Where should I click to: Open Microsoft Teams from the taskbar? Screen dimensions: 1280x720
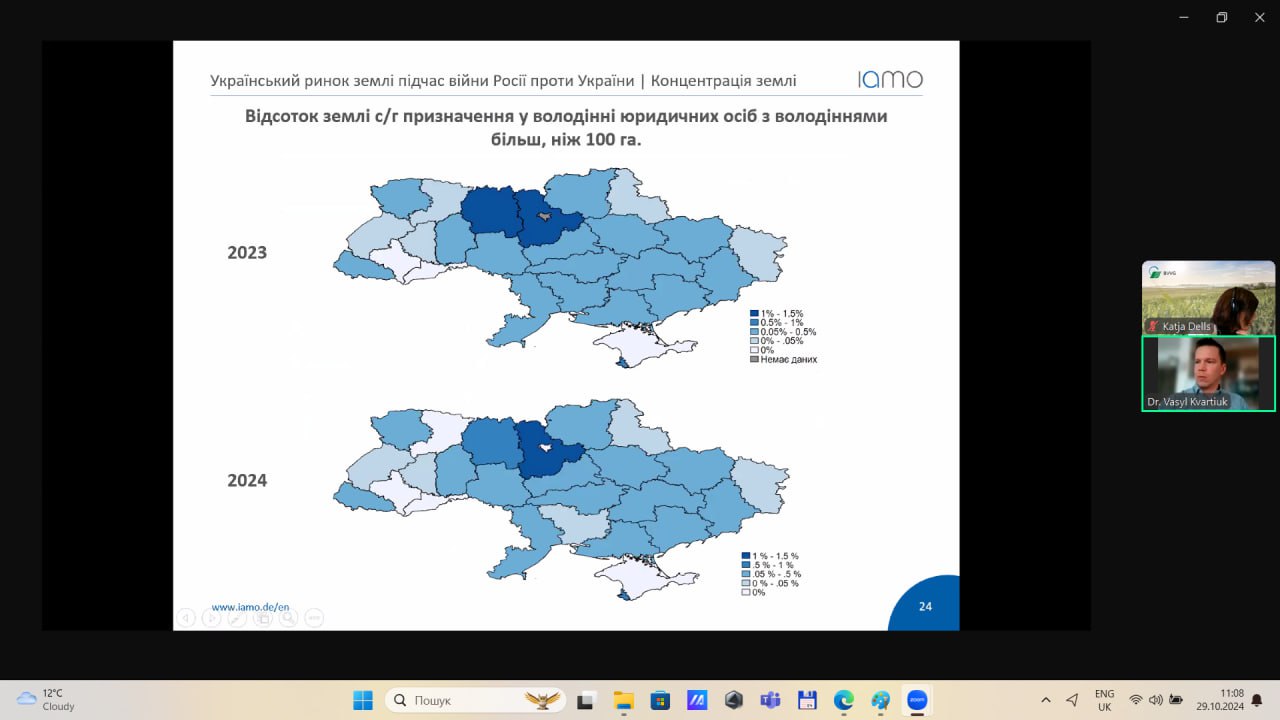coord(770,700)
